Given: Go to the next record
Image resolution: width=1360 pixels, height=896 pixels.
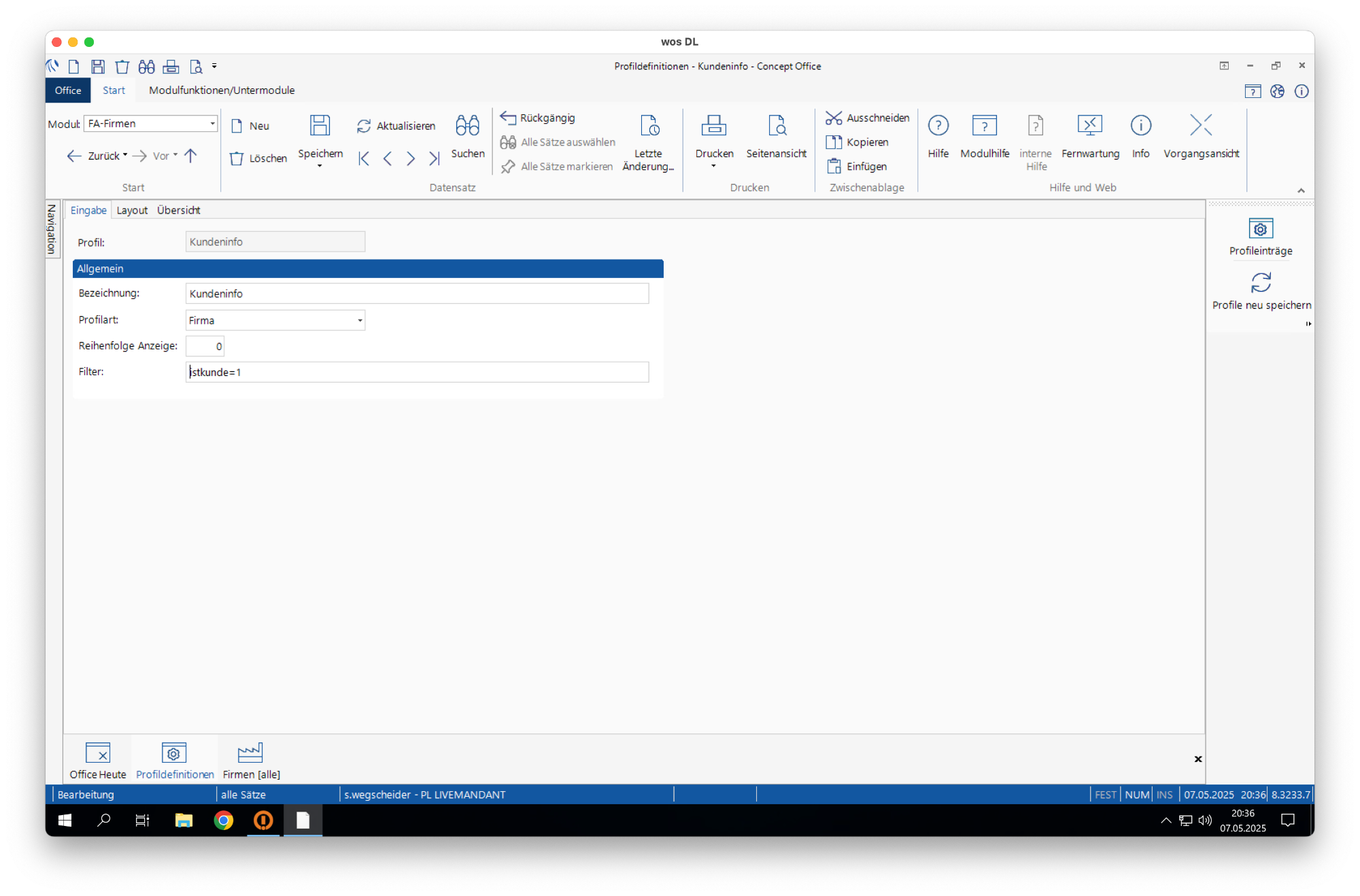Looking at the screenshot, I should pyautogui.click(x=411, y=158).
